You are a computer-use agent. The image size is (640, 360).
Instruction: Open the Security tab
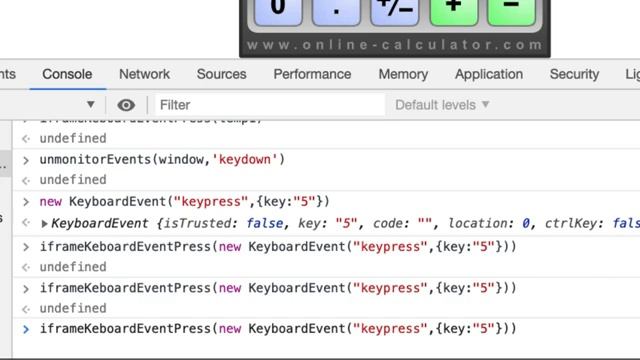coord(574,74)
